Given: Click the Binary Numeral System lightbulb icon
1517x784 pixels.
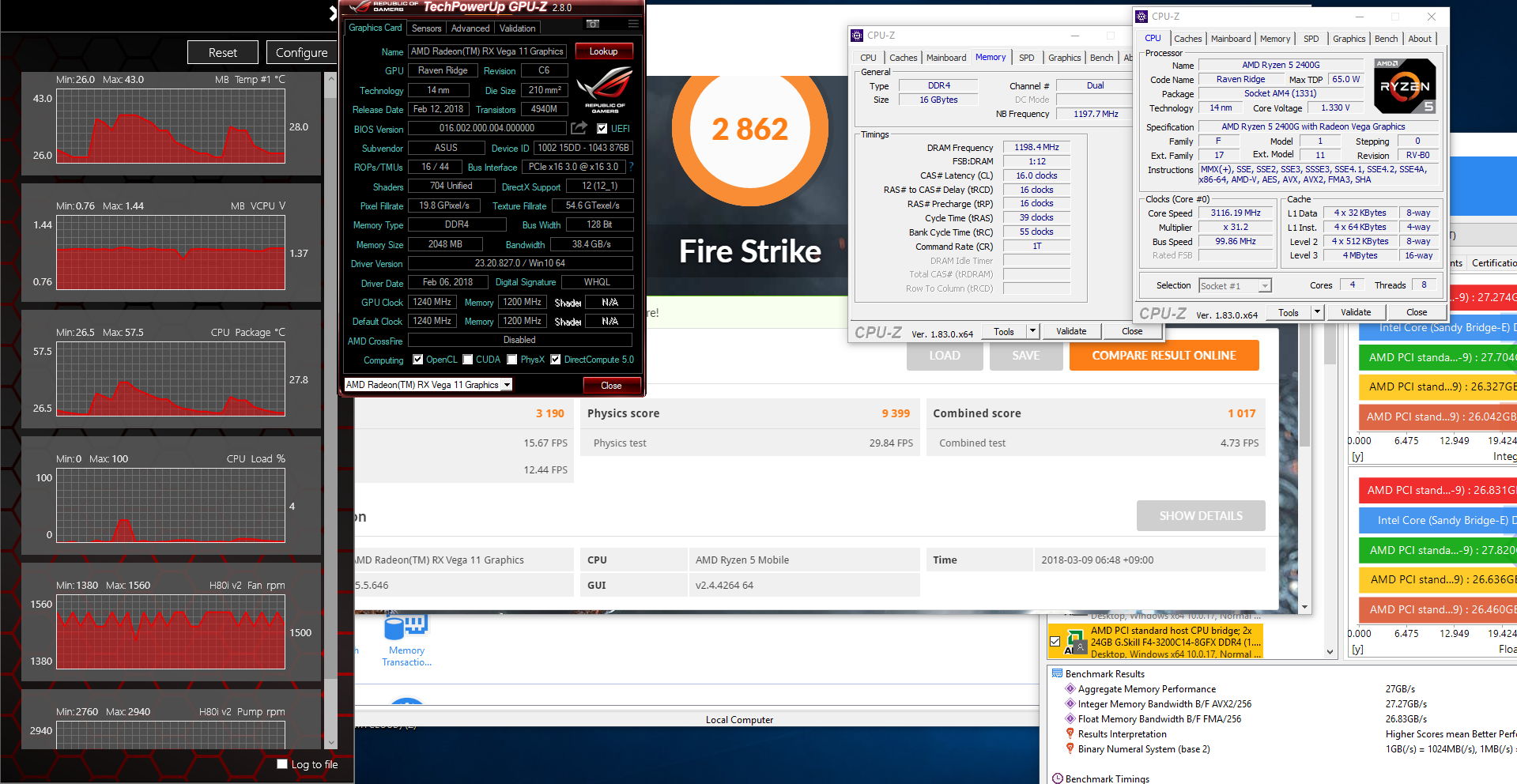Looking at the screenshot, I should click(1070, 748).
